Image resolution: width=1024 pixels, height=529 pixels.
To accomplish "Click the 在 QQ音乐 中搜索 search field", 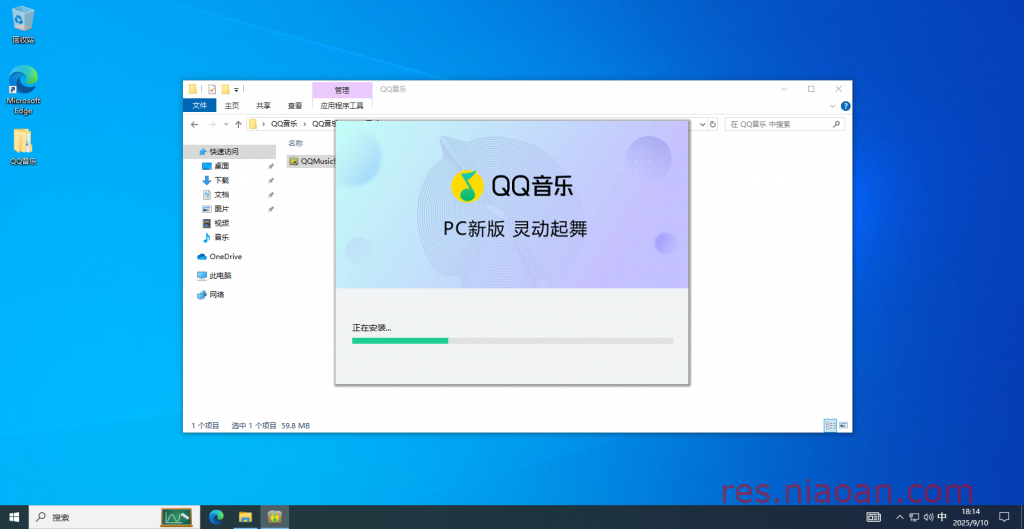I will pyautogui.click(x=784, y=124).
